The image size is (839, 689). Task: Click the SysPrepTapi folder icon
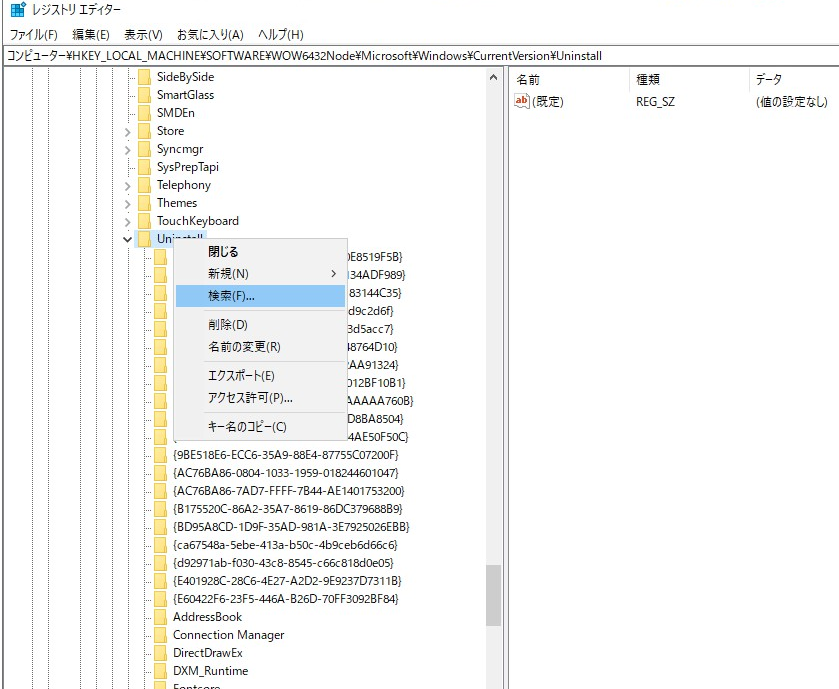[144, 167]
